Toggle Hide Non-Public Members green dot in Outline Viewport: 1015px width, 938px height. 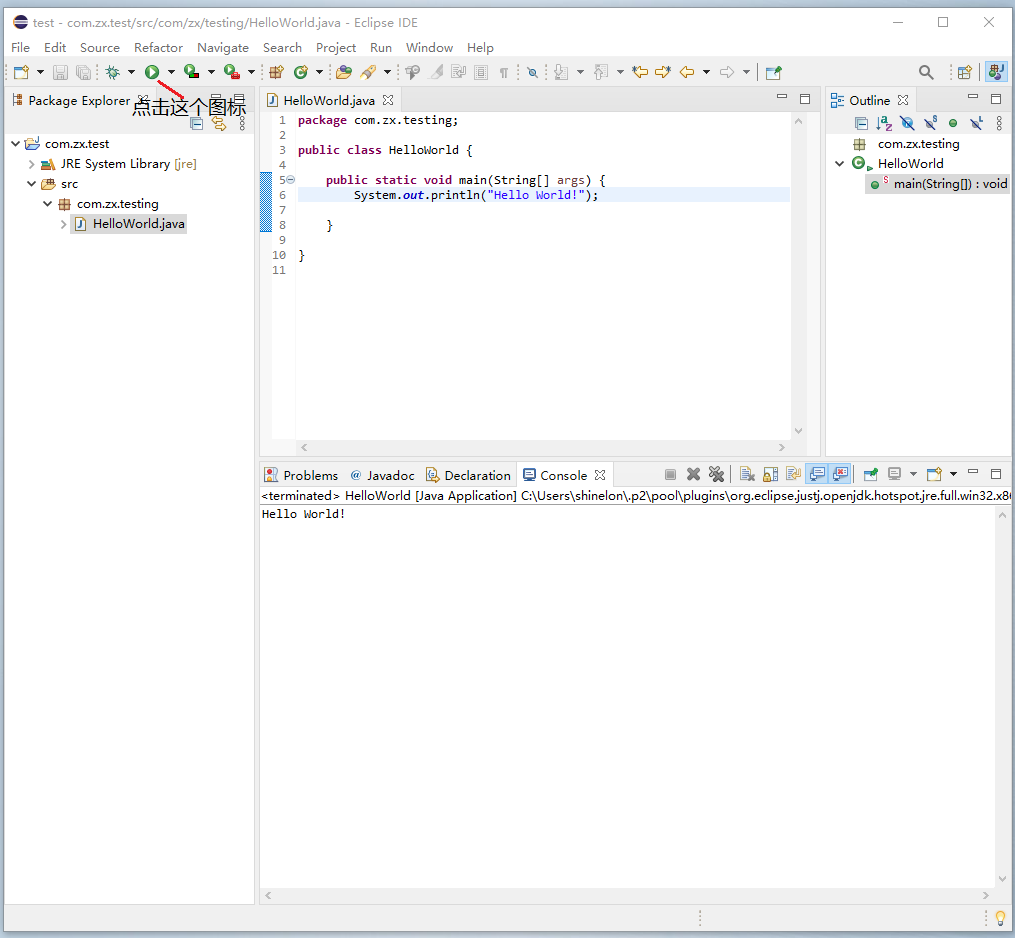tap(953, 123)
